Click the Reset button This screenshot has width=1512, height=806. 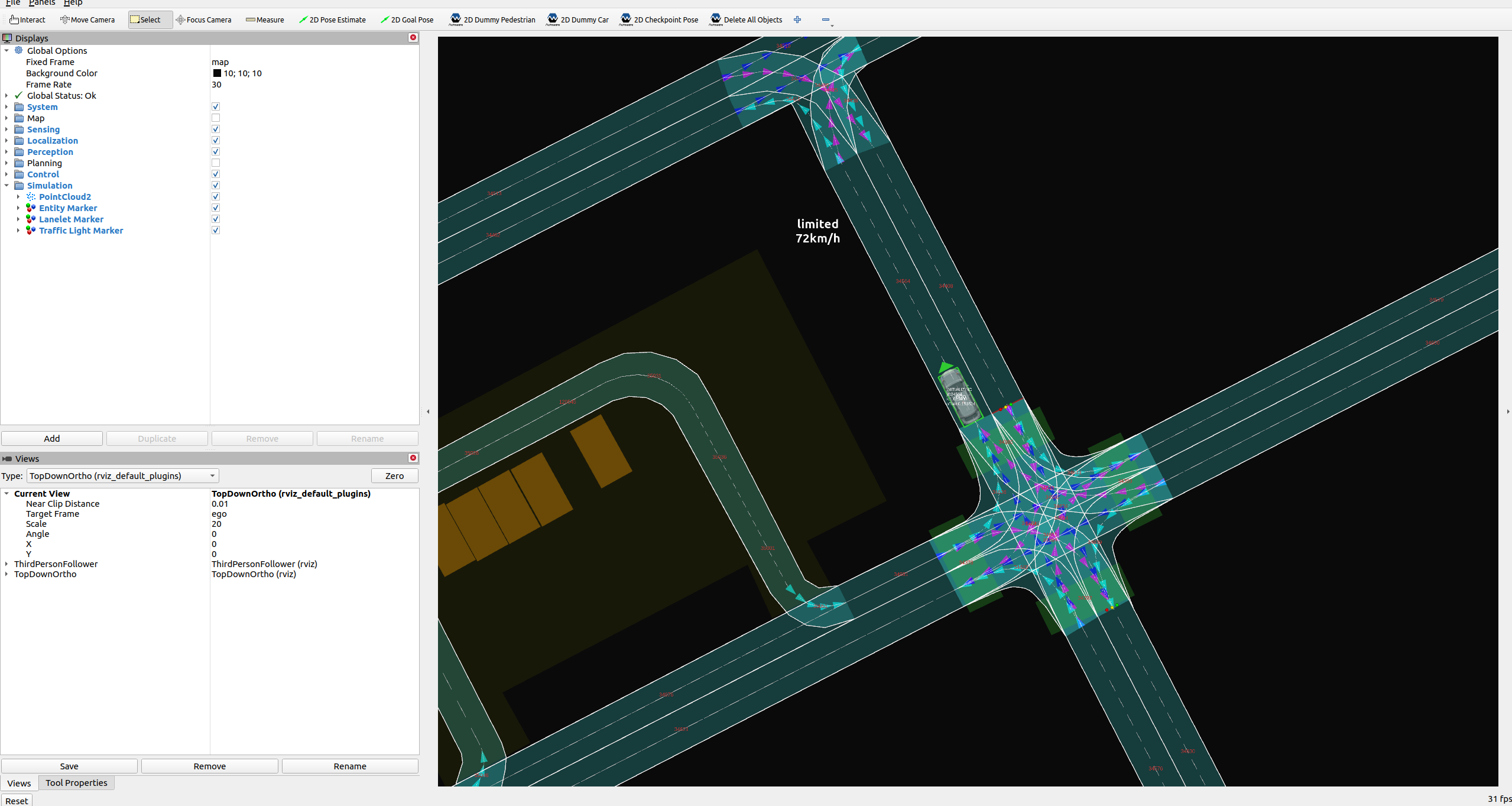pos(17,801)
